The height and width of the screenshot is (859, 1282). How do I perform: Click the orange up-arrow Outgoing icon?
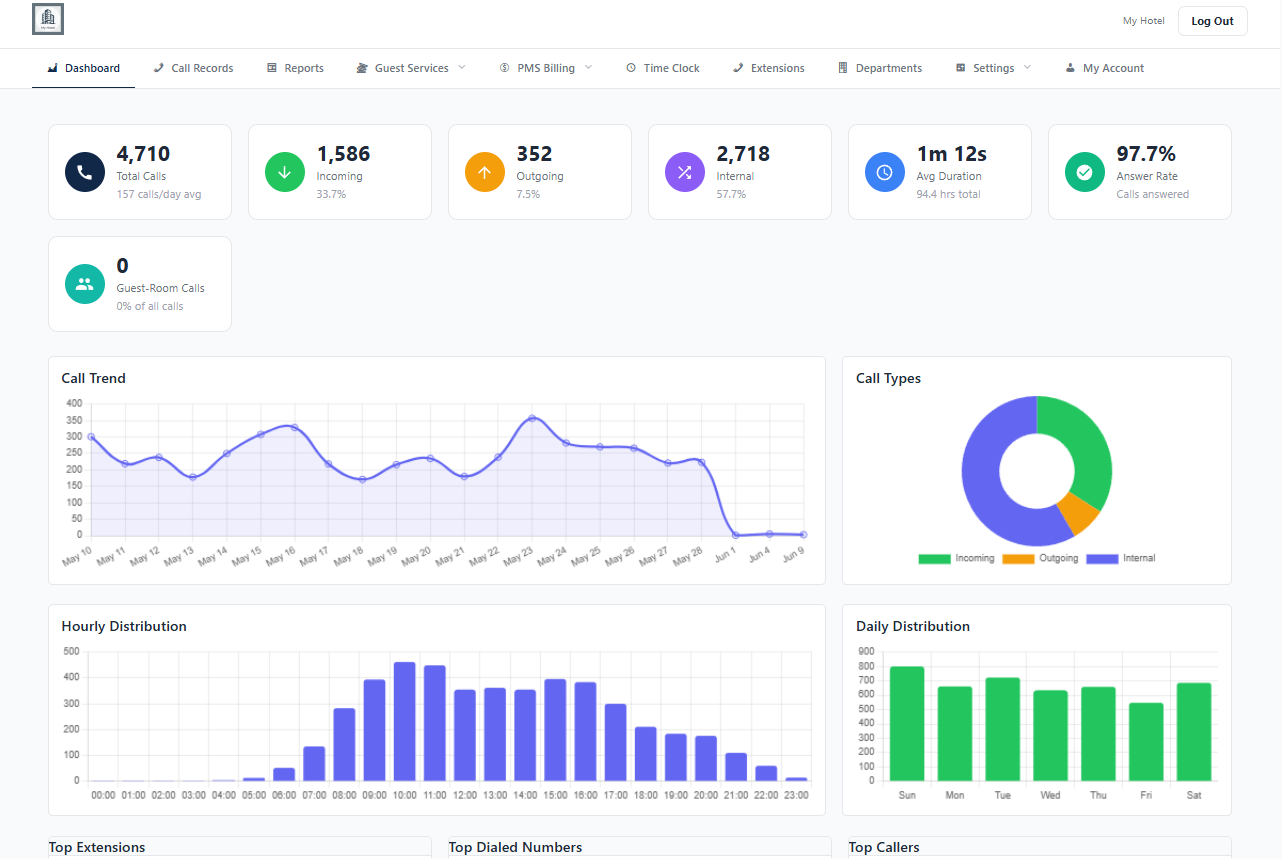coord(485,172)
